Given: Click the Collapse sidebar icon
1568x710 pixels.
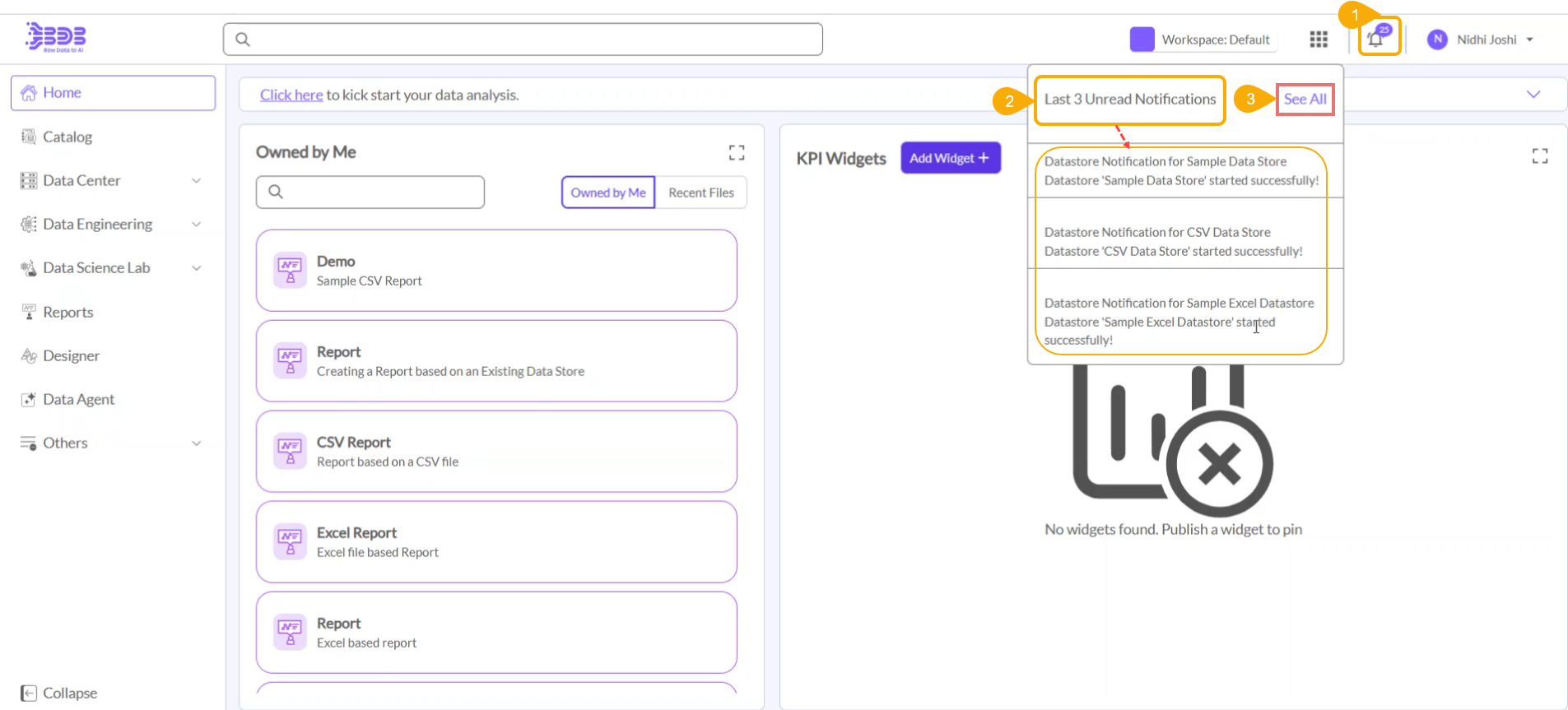Looking at the screenshot, I should (29, 693).
